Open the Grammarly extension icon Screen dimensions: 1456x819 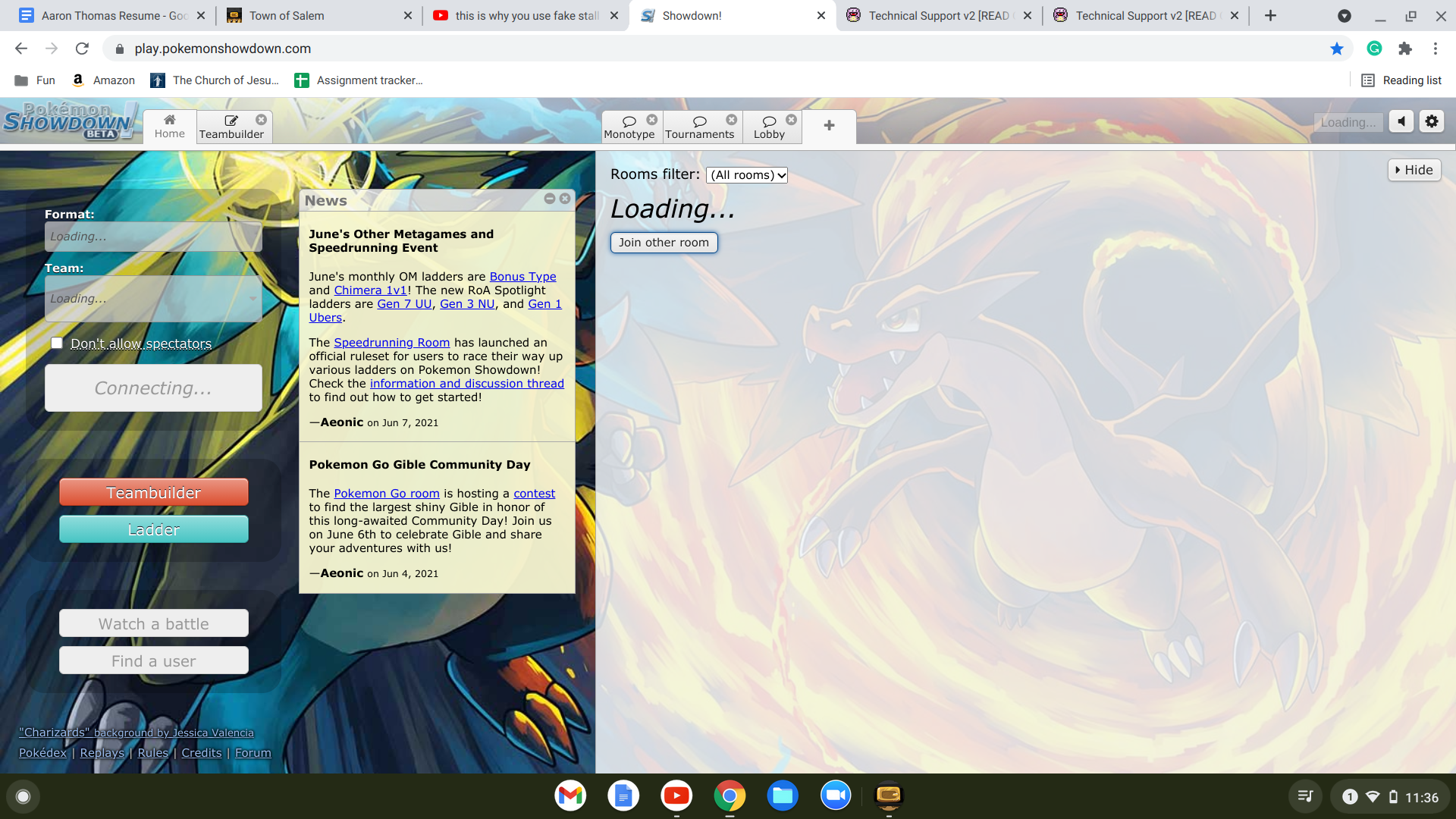click(x=1374, y=49)
